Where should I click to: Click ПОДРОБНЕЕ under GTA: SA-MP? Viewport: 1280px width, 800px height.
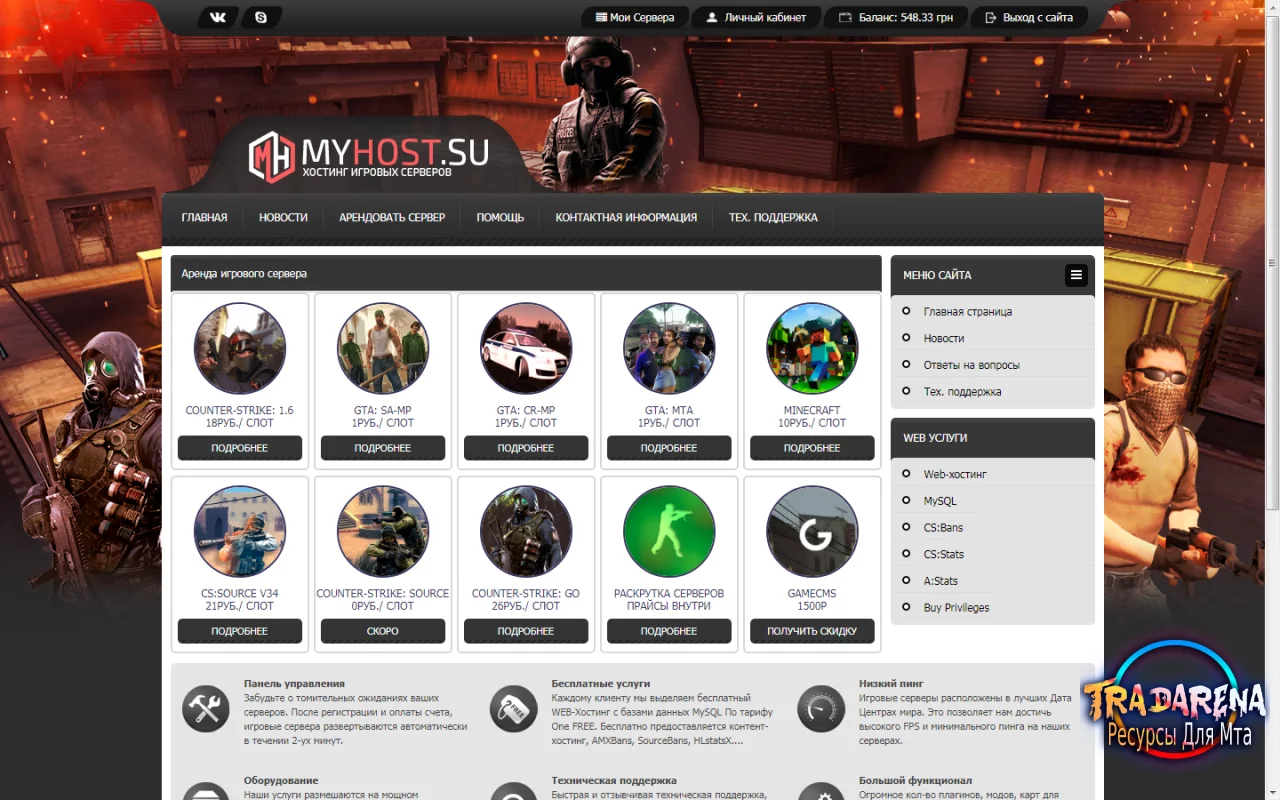pos(383,448)
